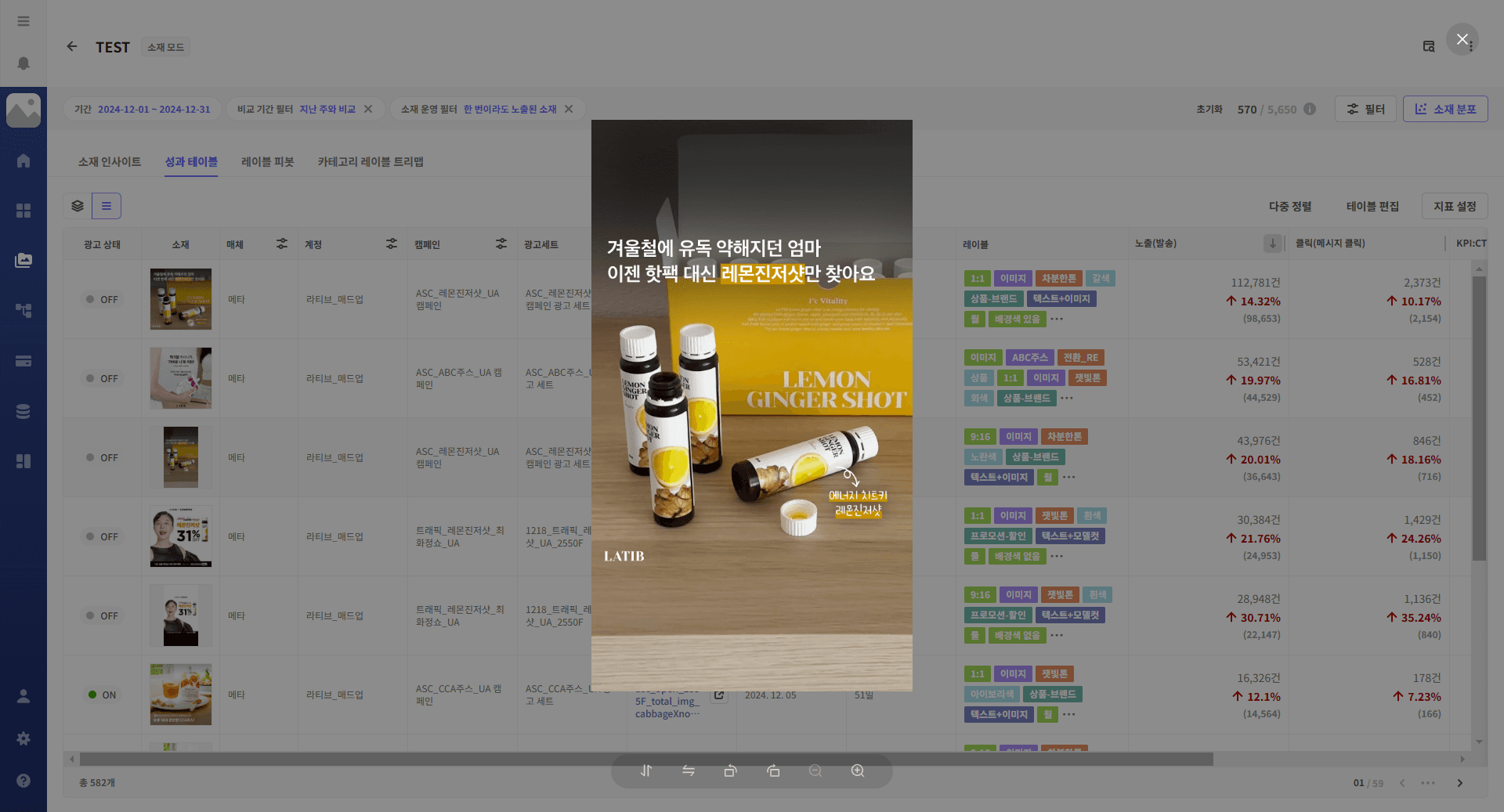
Task: Rotate the preview image left
Action: pos(731,771)
